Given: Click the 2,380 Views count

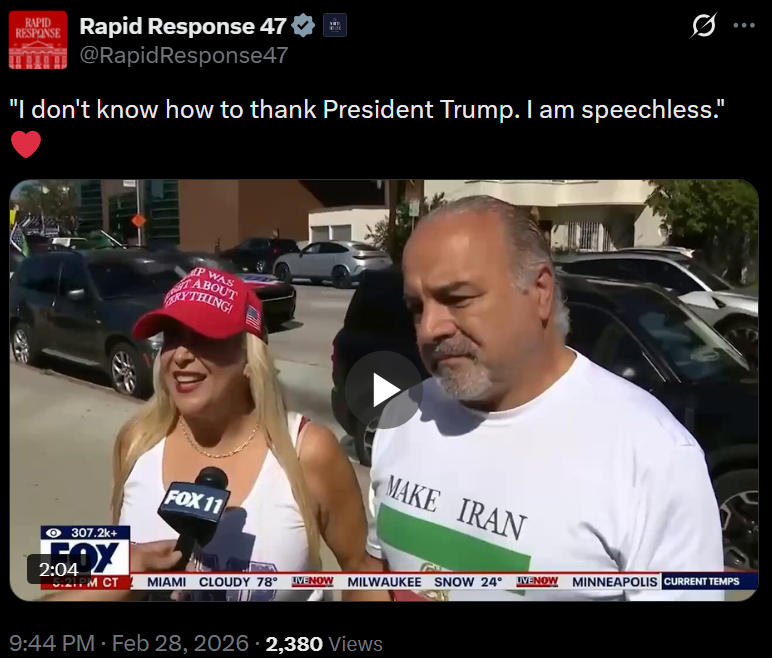Looking at the screenshot, I should 324,644.
